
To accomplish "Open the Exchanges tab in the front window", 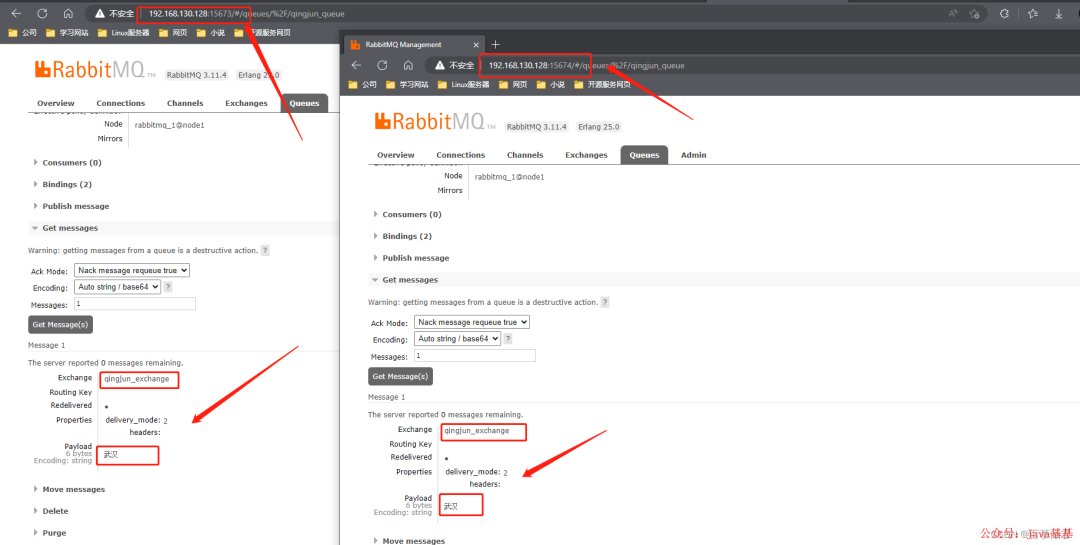I will coord(586,155).
